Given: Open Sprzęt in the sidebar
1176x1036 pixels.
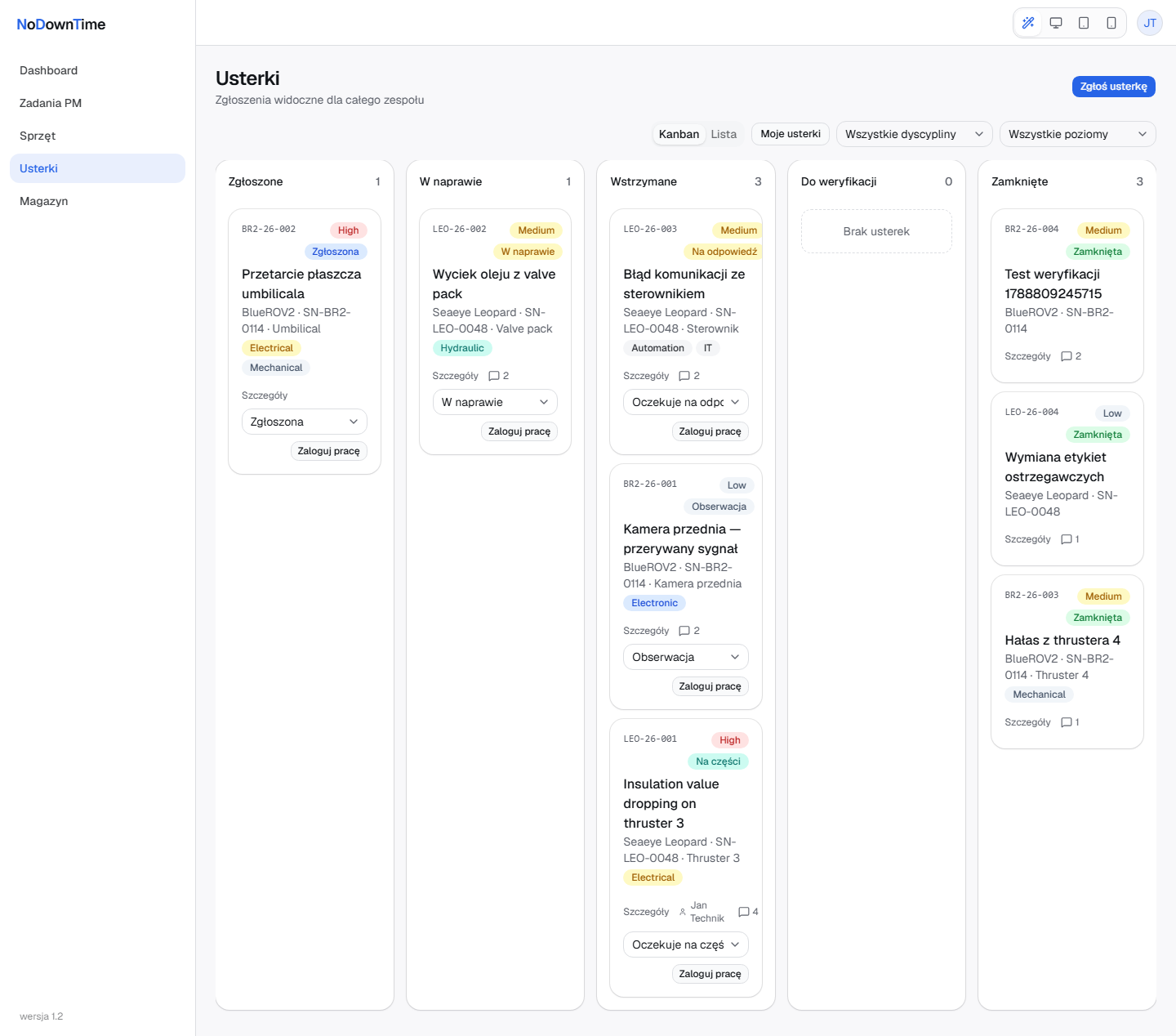Looking at the screenshot, I should [x=97, y=136].
